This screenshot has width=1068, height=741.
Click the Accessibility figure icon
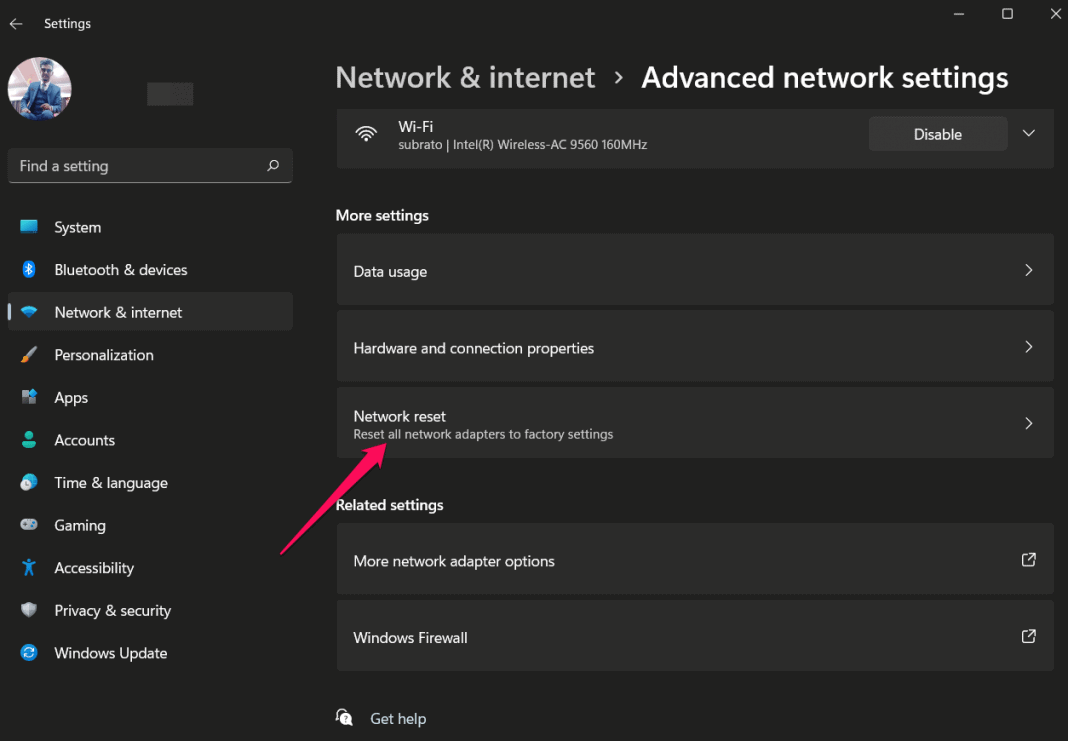(x=29, y=567)
